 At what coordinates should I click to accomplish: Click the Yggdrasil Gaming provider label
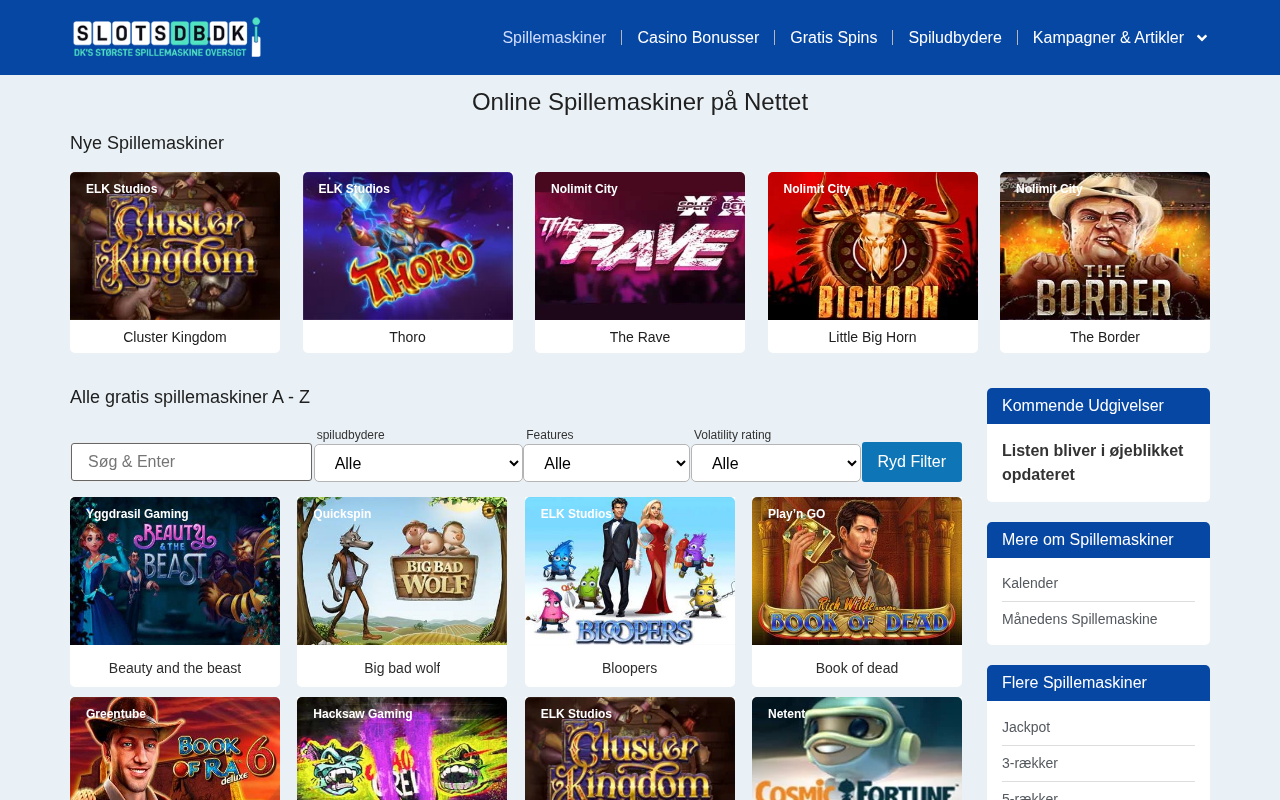tap(137, 514)
